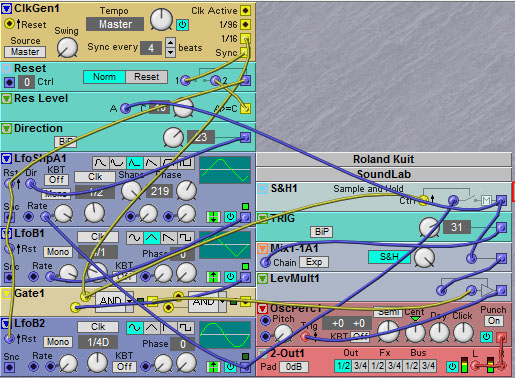The width and height of the screenshot is (515, 378).
Task: Select the Norm mode in Reset module
Action: pos(104,77)
